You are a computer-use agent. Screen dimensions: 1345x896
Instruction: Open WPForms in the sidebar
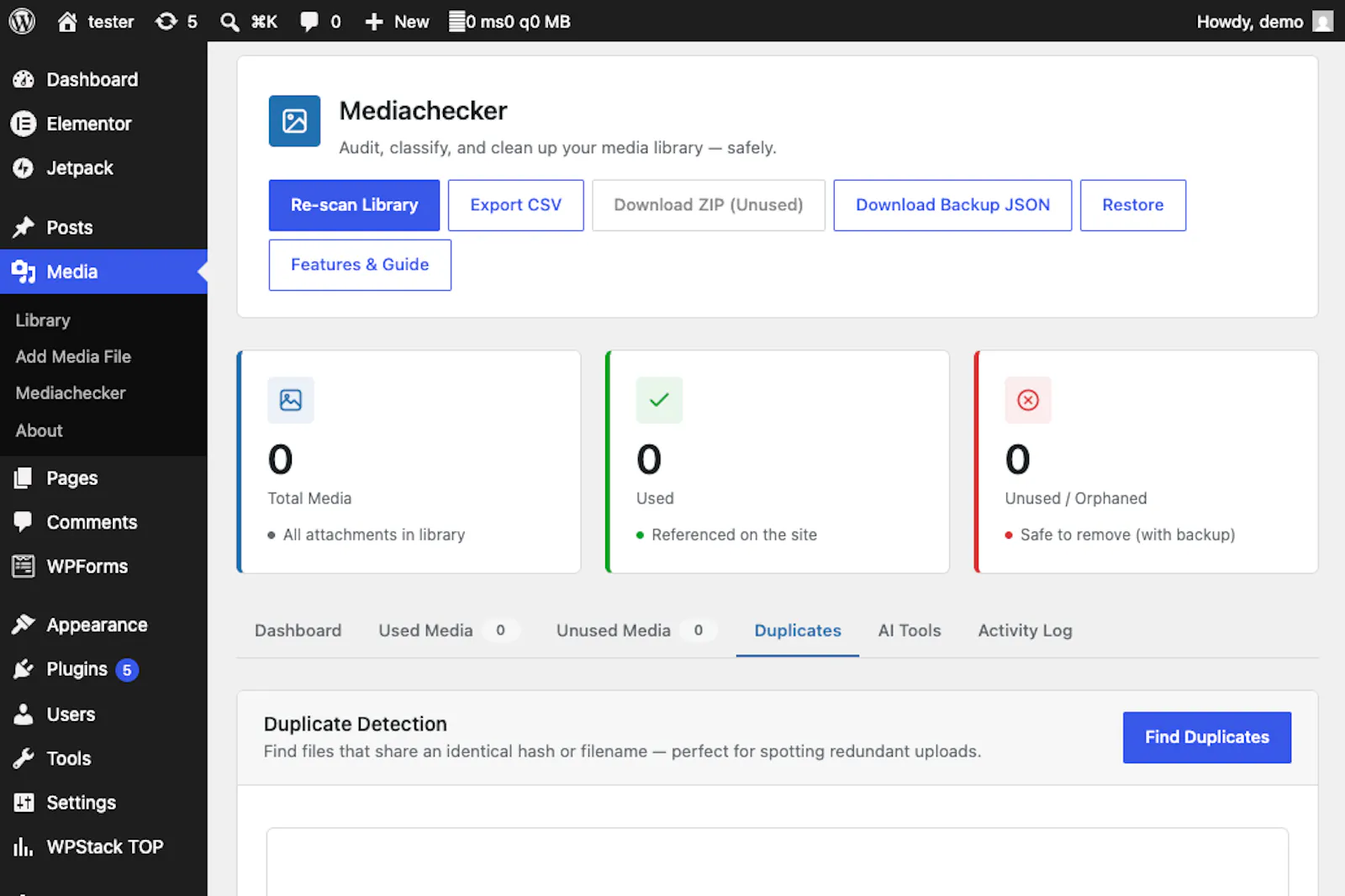(103, 567)
